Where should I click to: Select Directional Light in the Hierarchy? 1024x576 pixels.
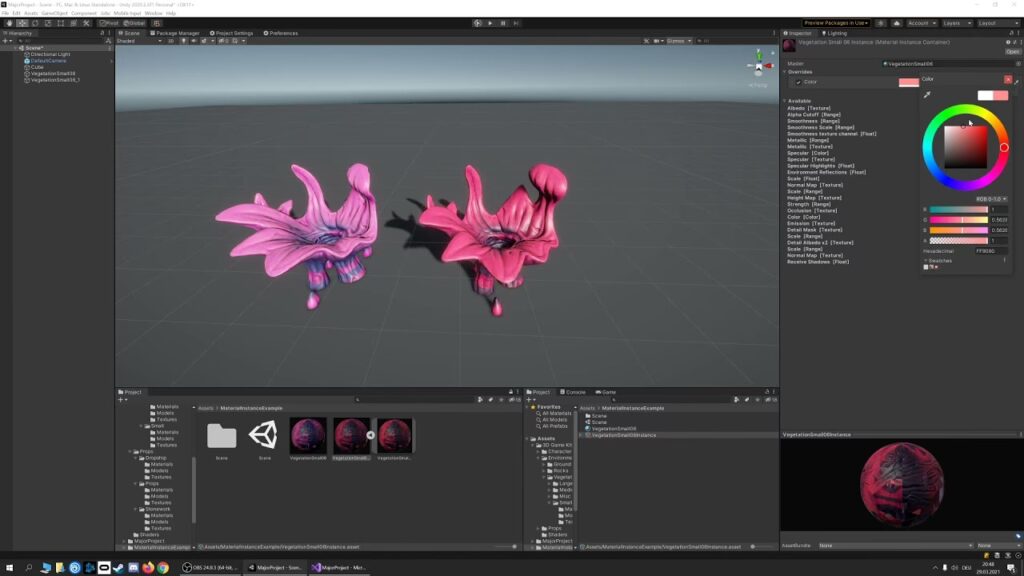point(50,54)
